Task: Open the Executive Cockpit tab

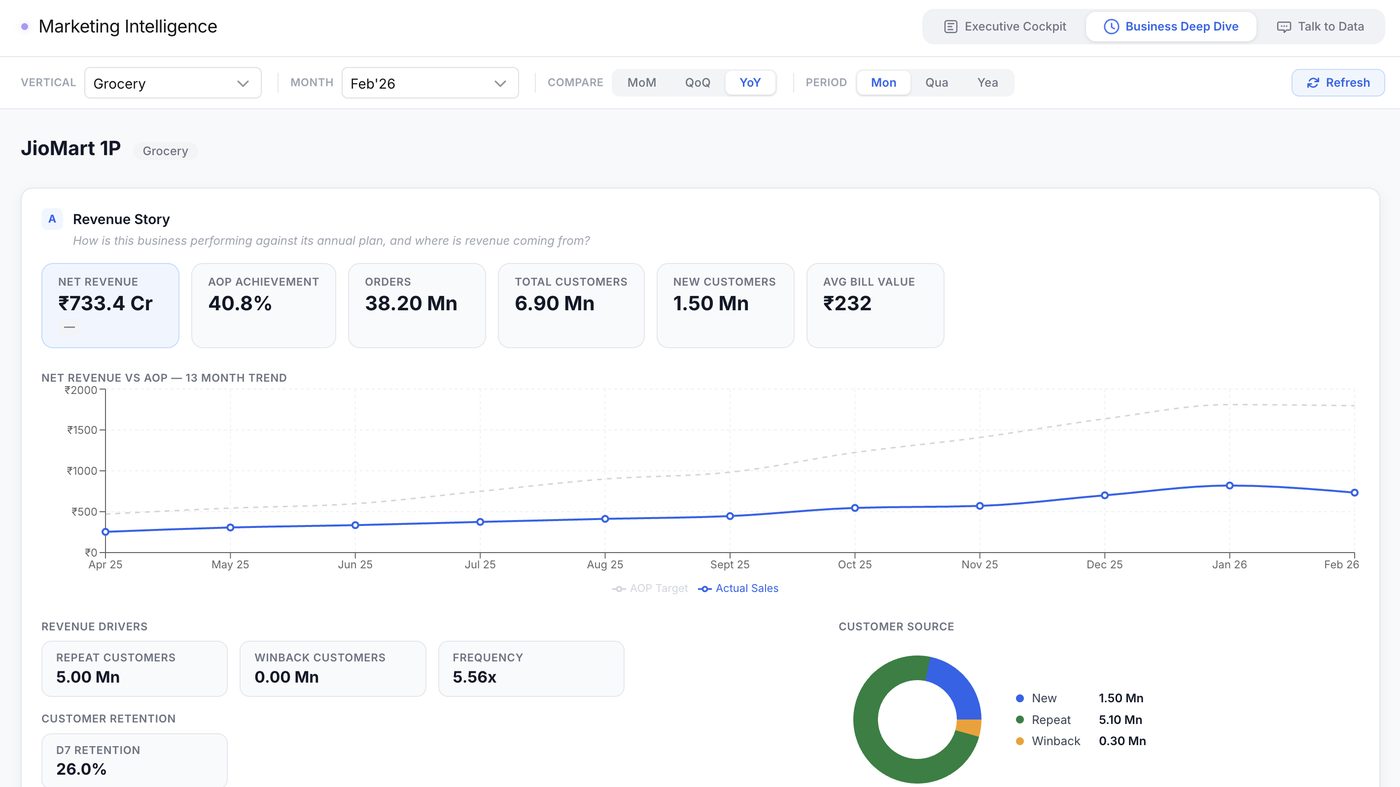Action: pyautogui.click(x=1005, y=27)
